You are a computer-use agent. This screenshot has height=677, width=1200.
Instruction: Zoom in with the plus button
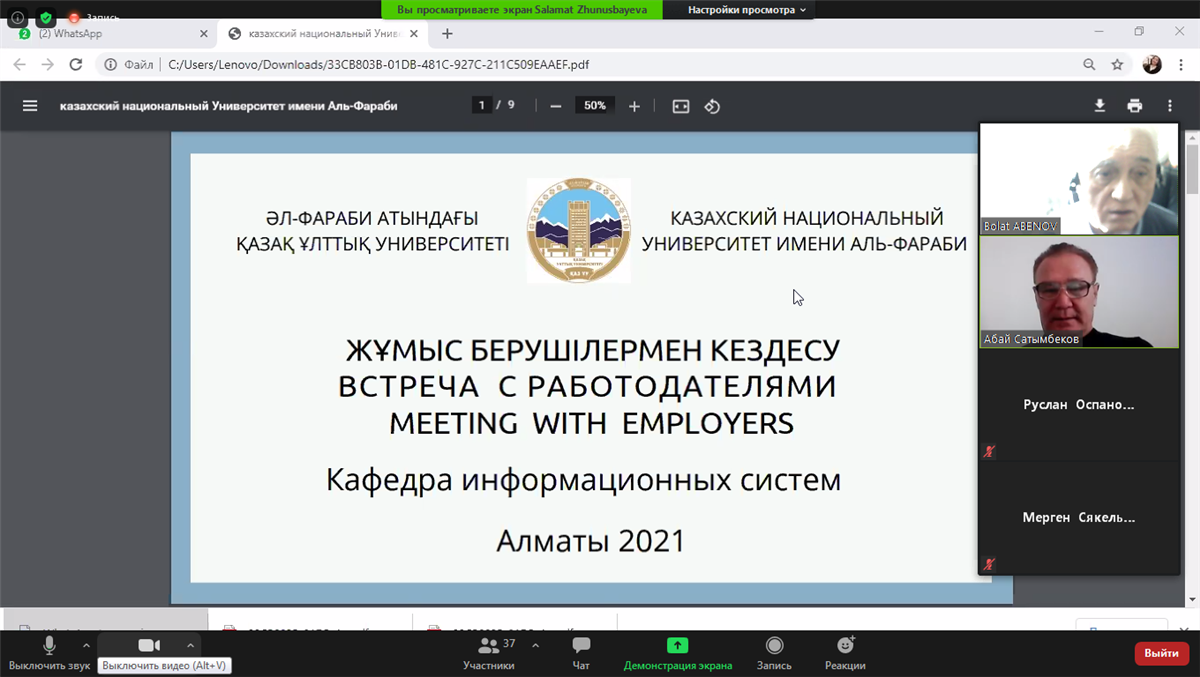pos(634,106)
